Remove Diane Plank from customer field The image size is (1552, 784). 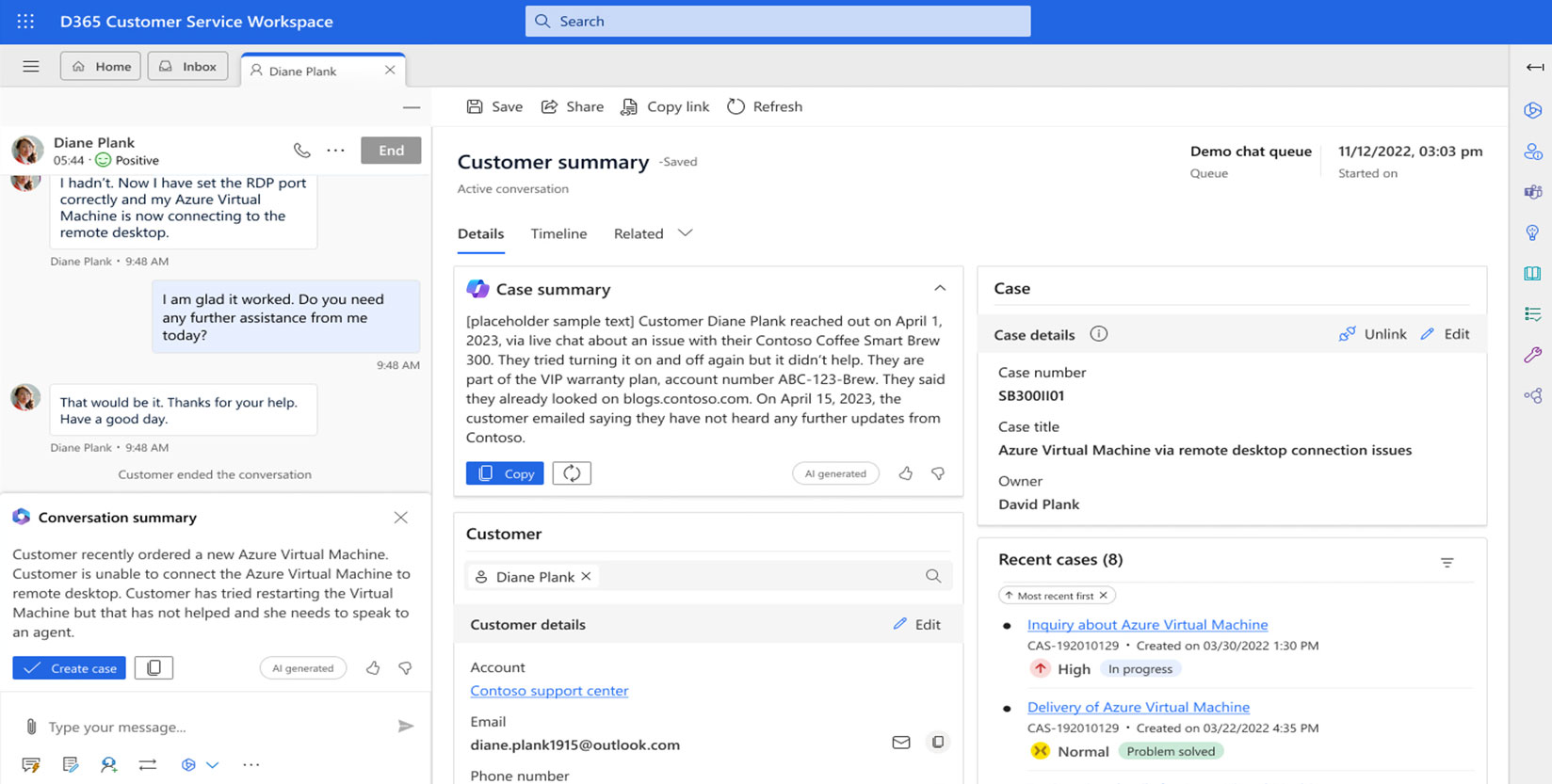click(586, 576)
